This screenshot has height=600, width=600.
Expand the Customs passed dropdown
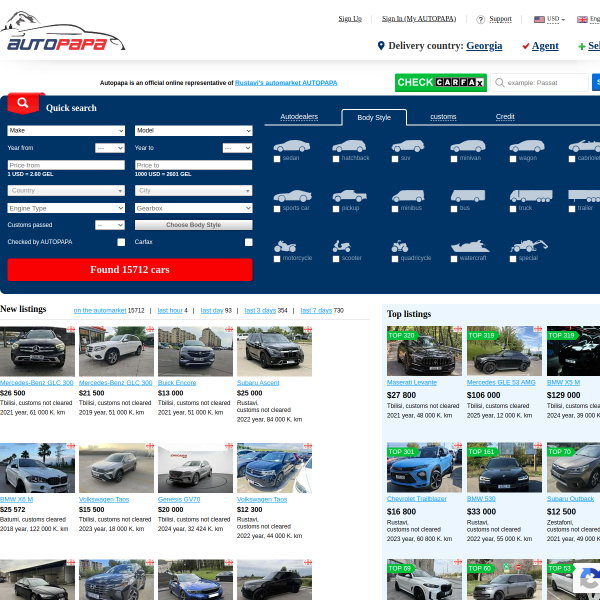[x=110, y=225]
